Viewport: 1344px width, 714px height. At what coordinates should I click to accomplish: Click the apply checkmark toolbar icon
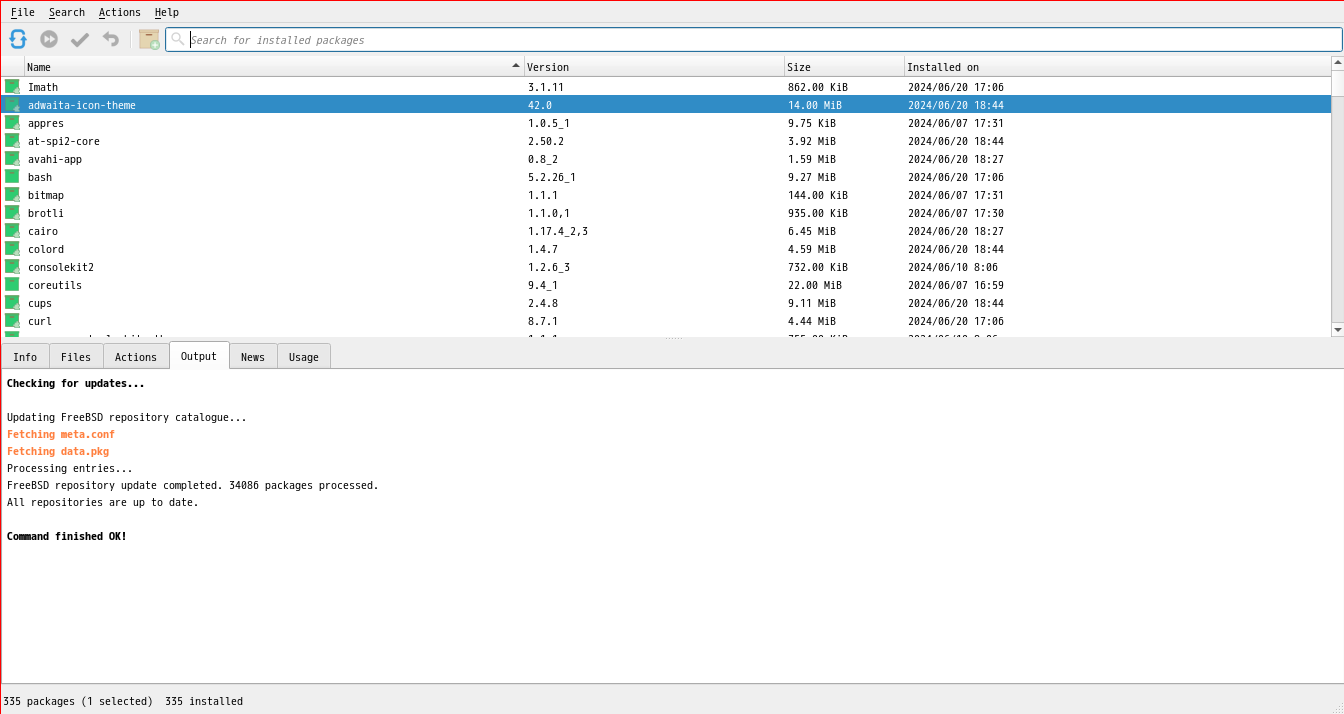tap(80, 39)
